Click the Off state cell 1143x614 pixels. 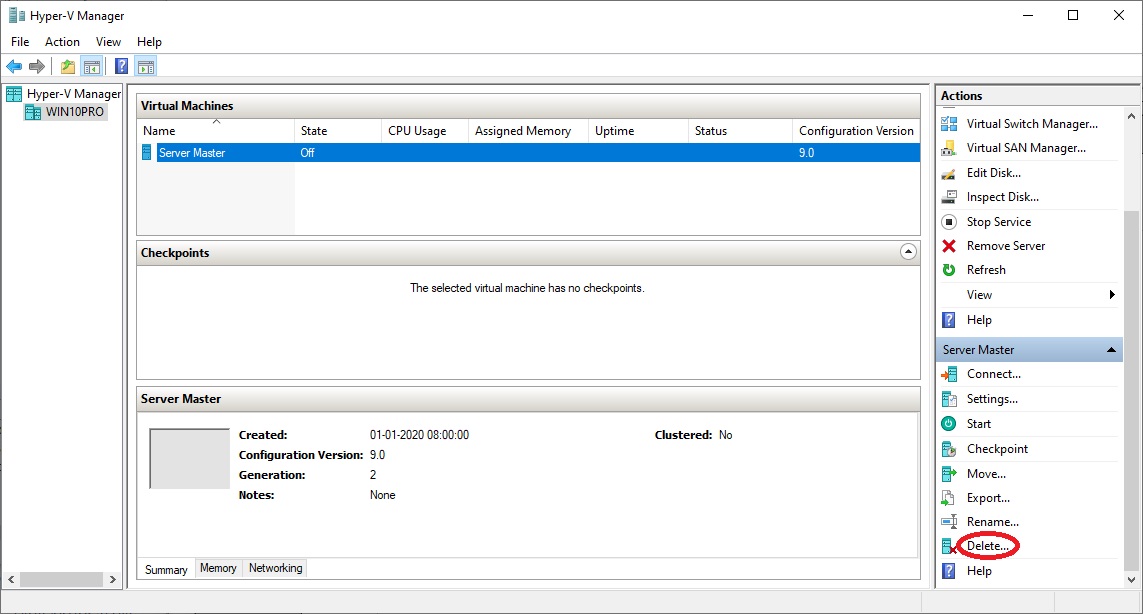[308, 152]
